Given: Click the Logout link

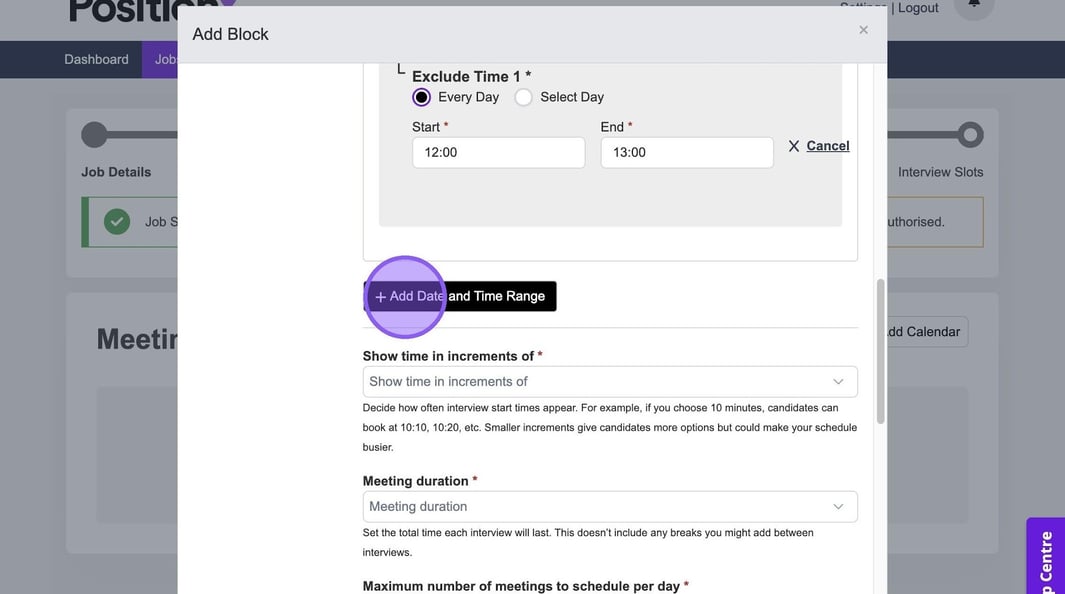Looking at the screenshot, I should 918,8.
